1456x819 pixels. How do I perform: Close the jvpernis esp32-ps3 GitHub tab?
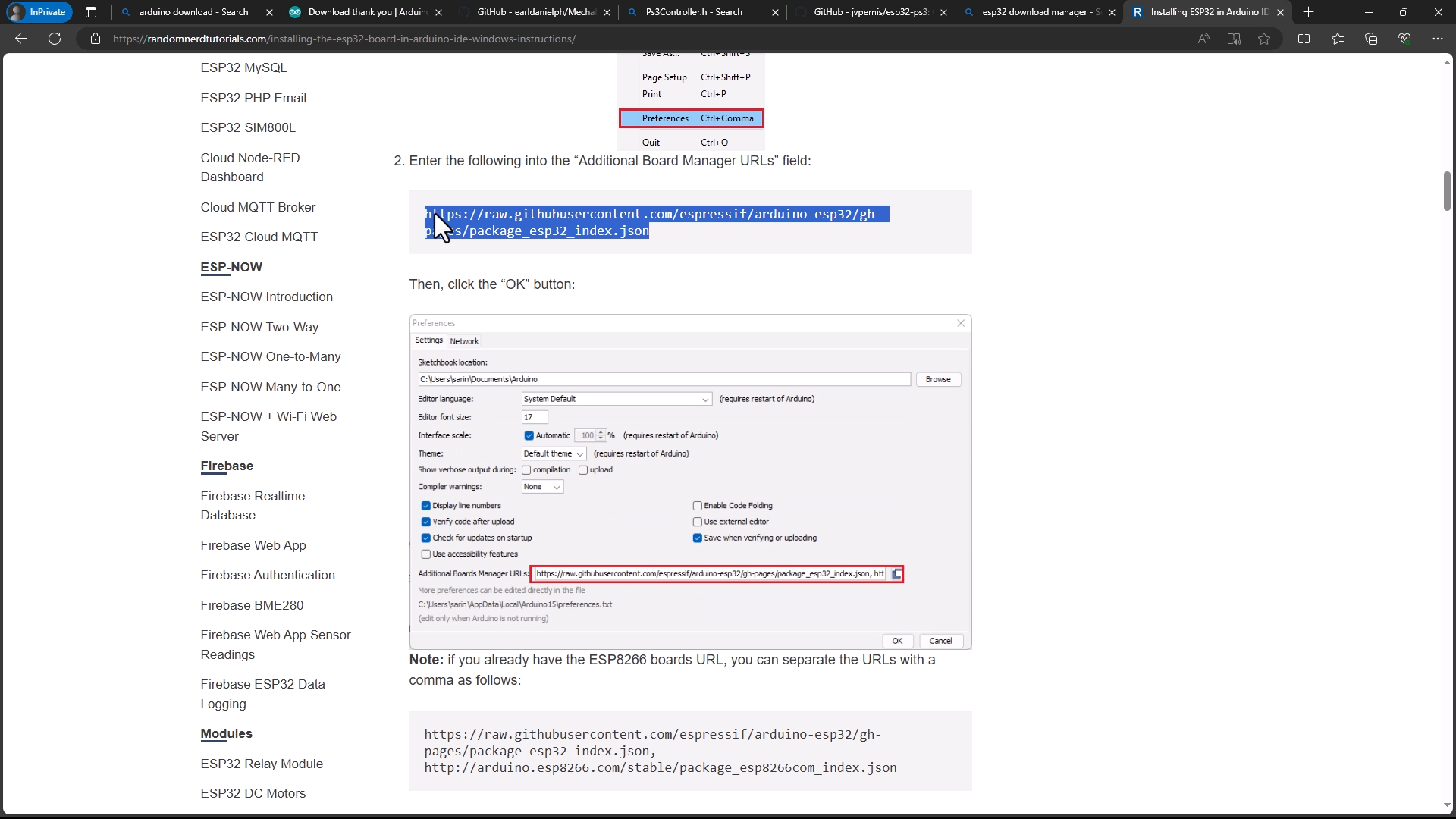coord(943,12)
